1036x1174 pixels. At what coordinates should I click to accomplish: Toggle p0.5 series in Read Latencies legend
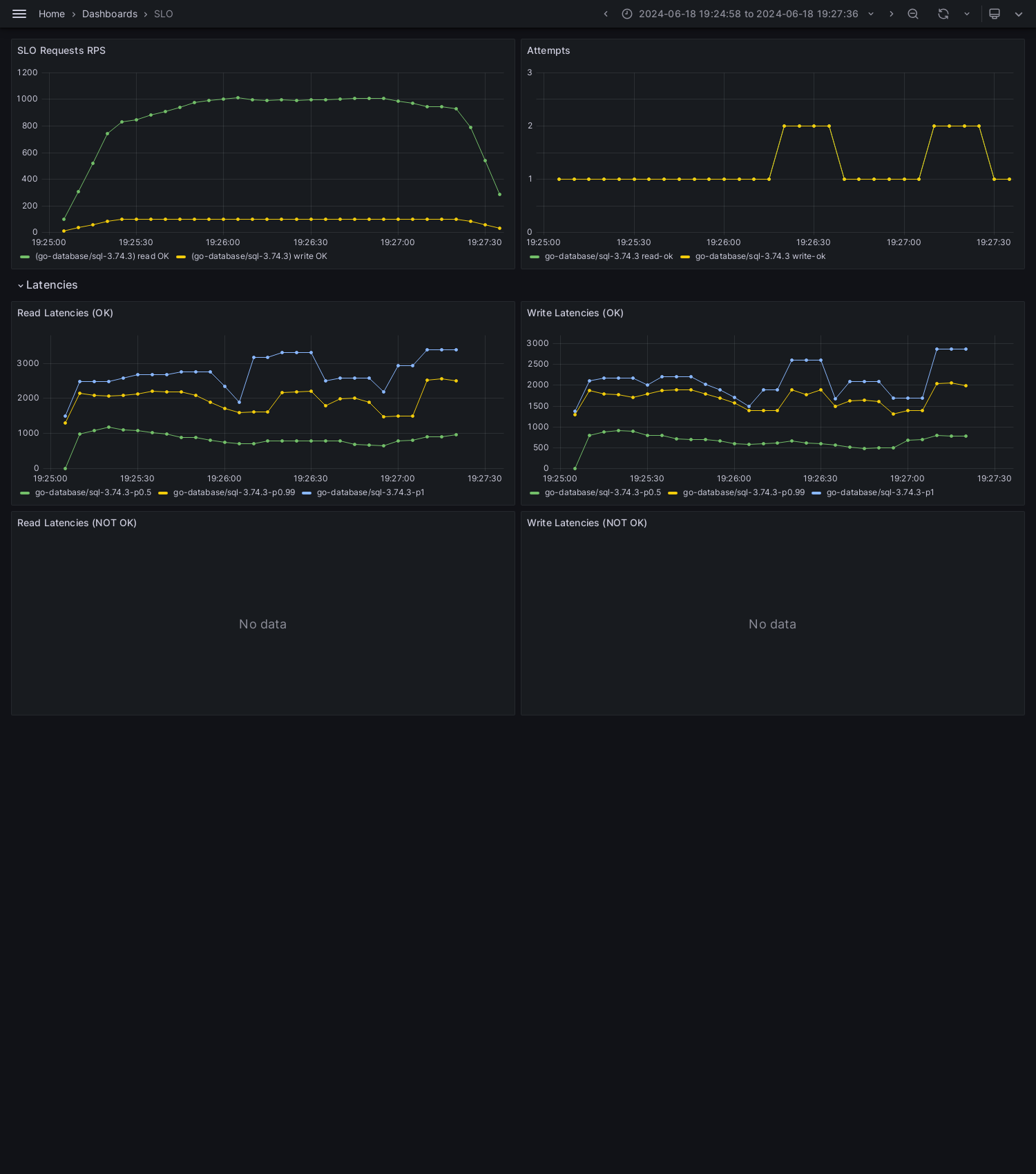(93, 492)
